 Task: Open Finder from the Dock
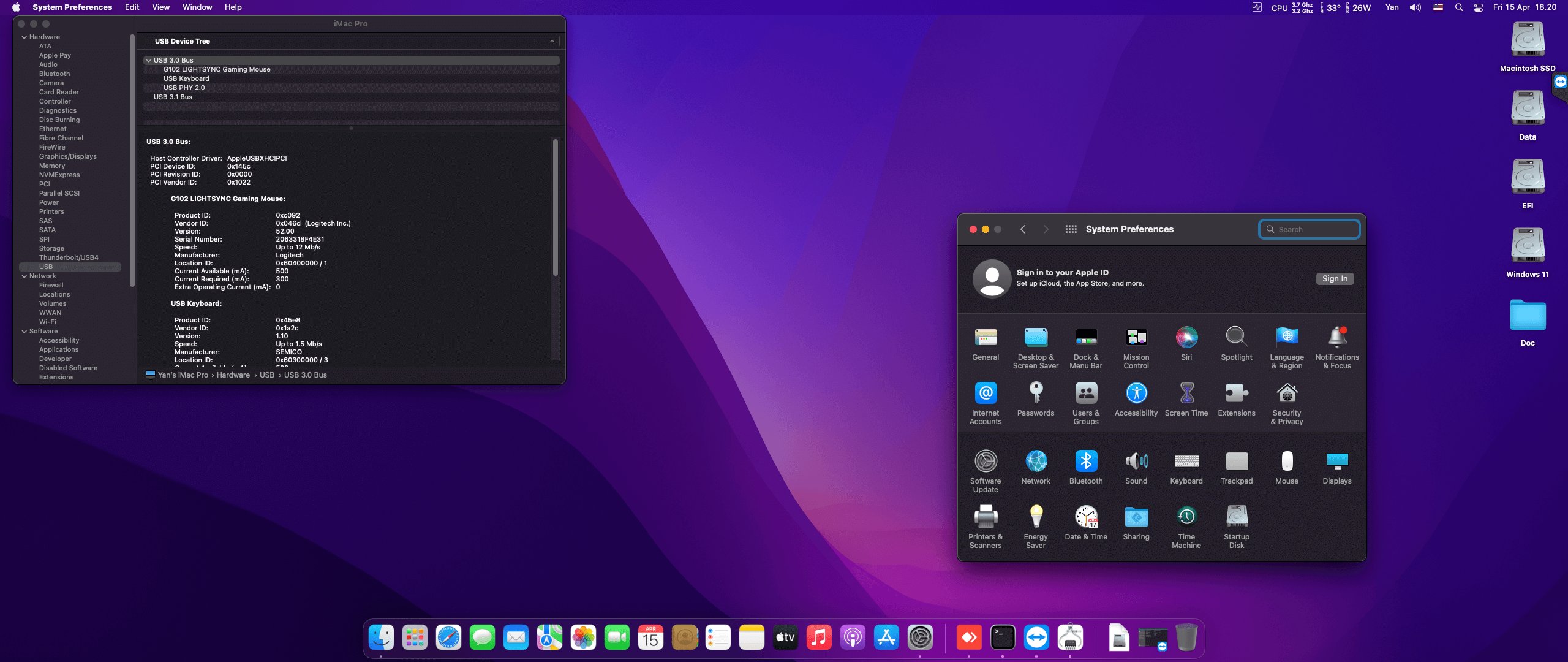coord(381,637)
